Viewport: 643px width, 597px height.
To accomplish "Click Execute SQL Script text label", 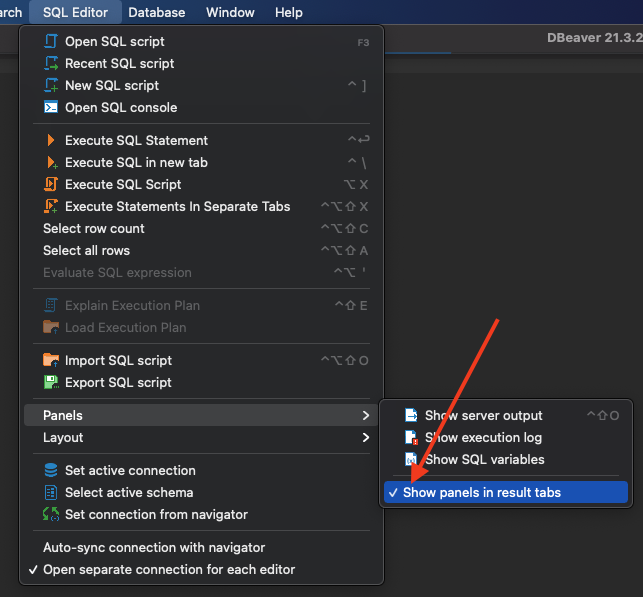I will tap(123, 185).
